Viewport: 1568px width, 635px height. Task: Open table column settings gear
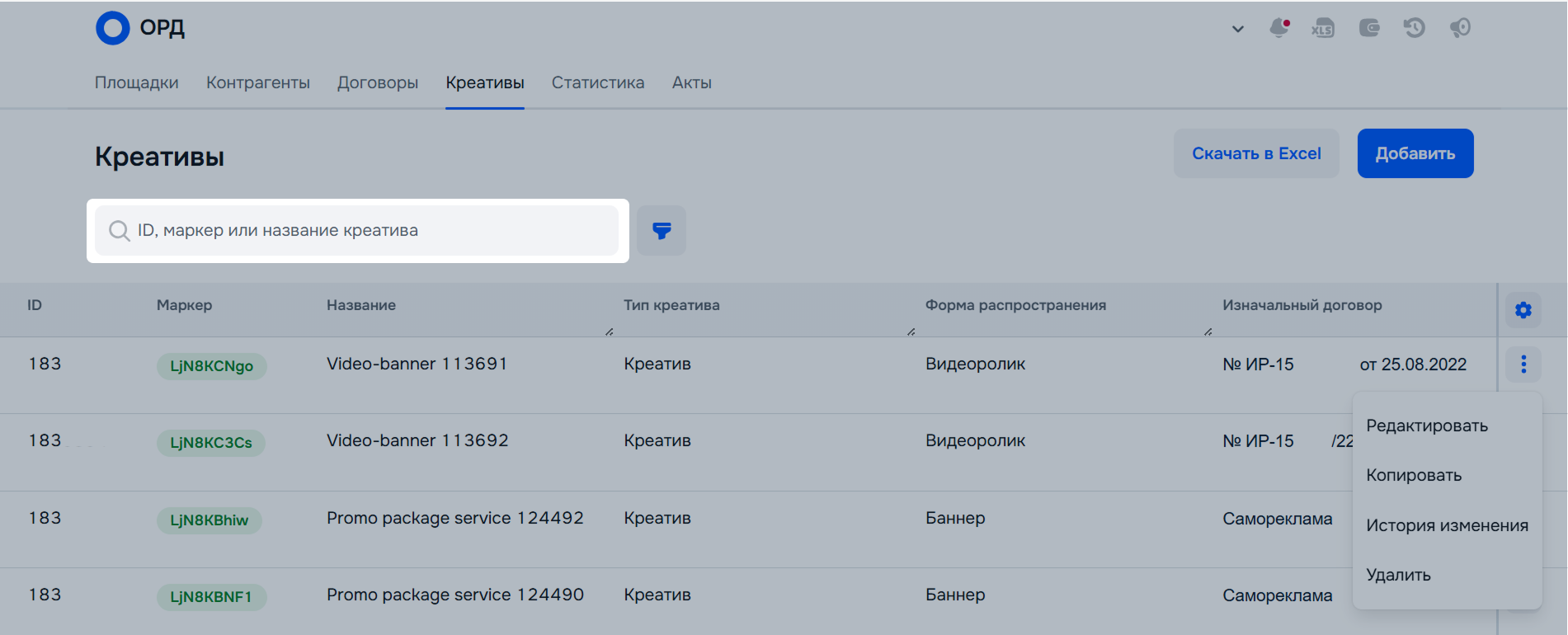1523,310
